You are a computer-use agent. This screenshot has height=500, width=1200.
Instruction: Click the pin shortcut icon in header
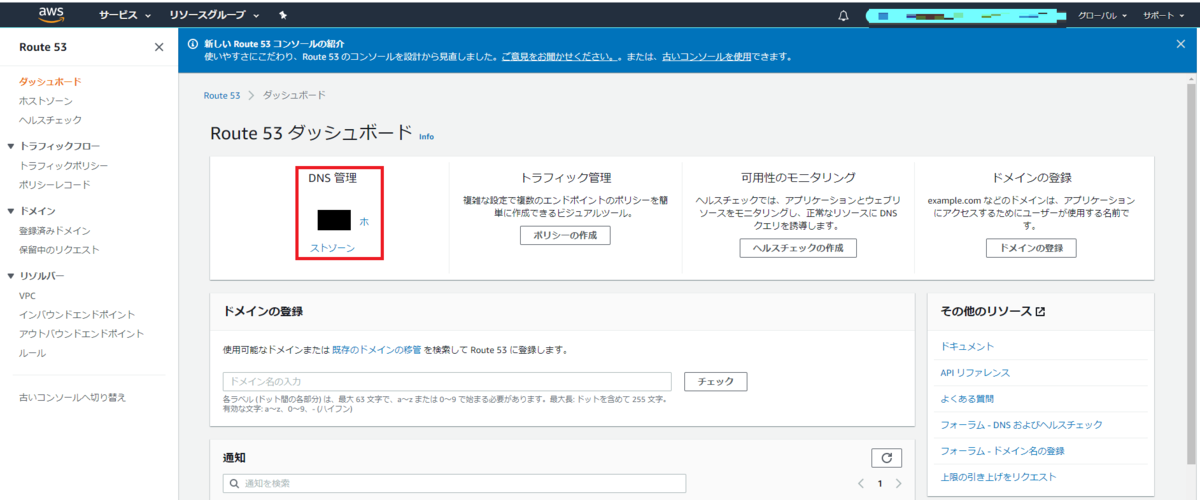click(x=283, y=16)
